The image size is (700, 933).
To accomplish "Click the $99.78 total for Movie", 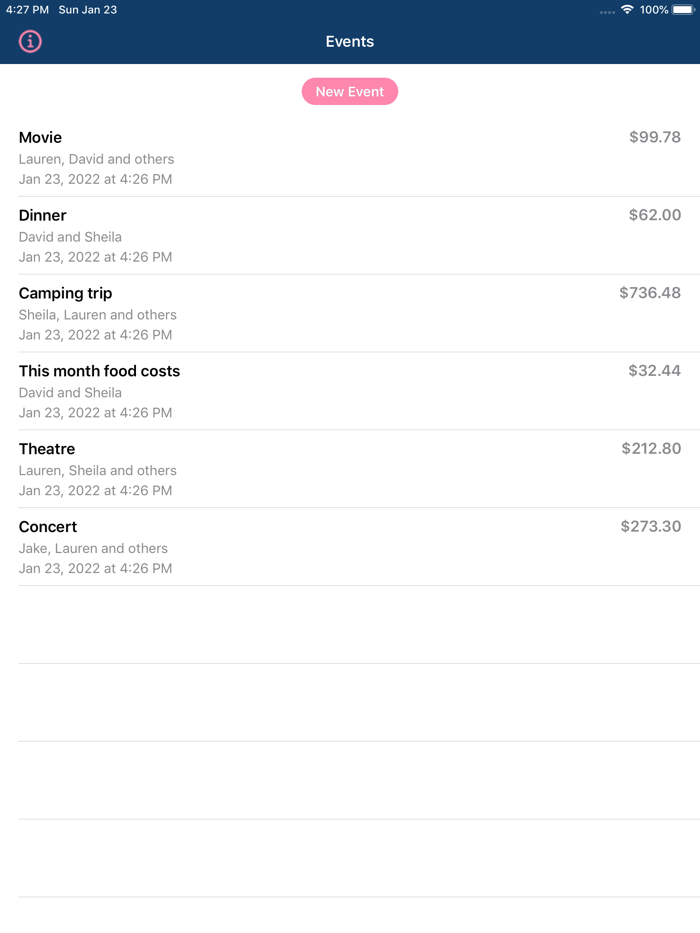I will click(x=654, y=137).
